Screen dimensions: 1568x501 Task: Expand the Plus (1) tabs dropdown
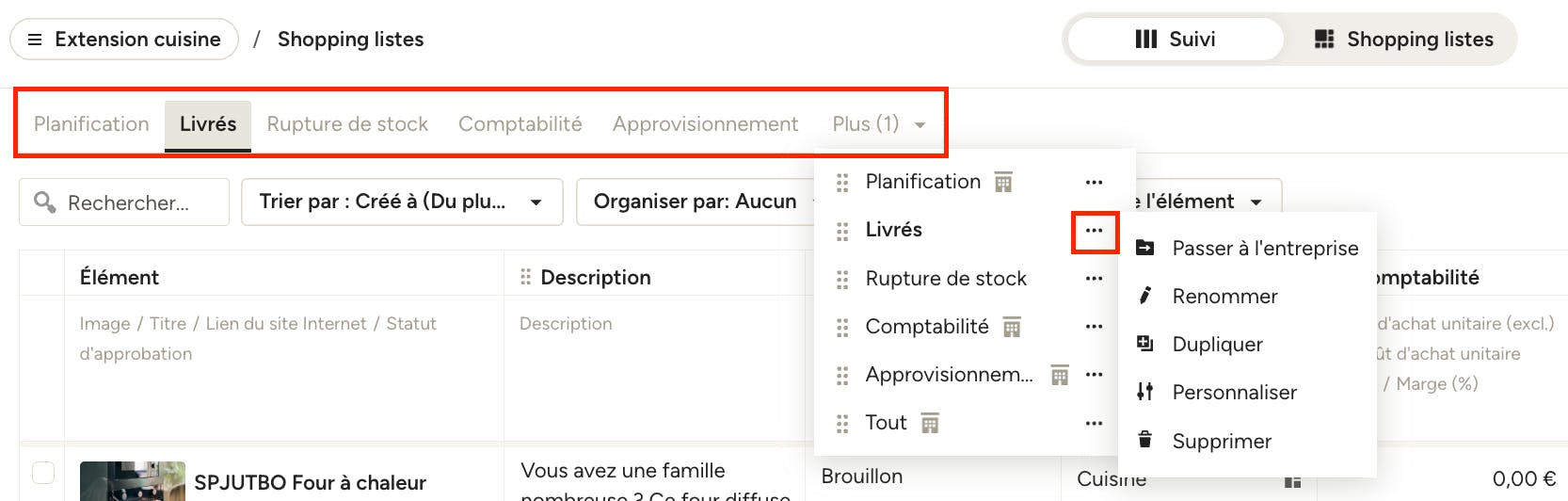click(x=879, y=124)
